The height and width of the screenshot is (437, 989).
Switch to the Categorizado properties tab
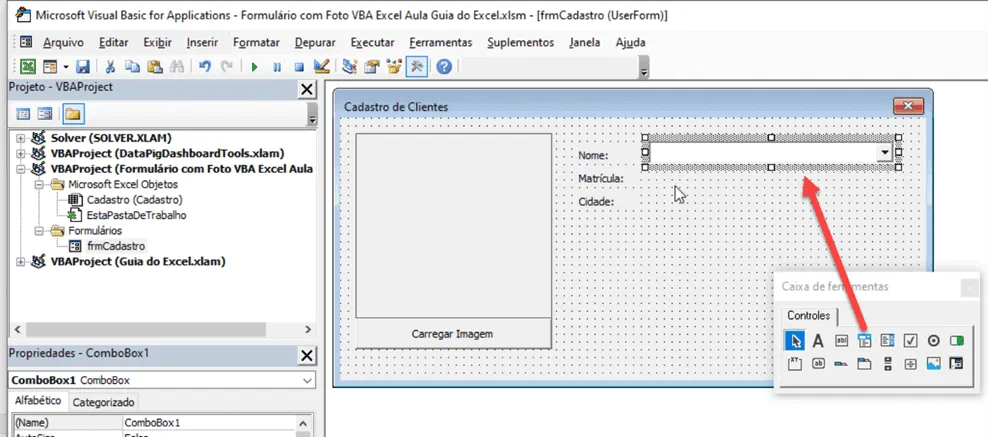click(102, 402)
